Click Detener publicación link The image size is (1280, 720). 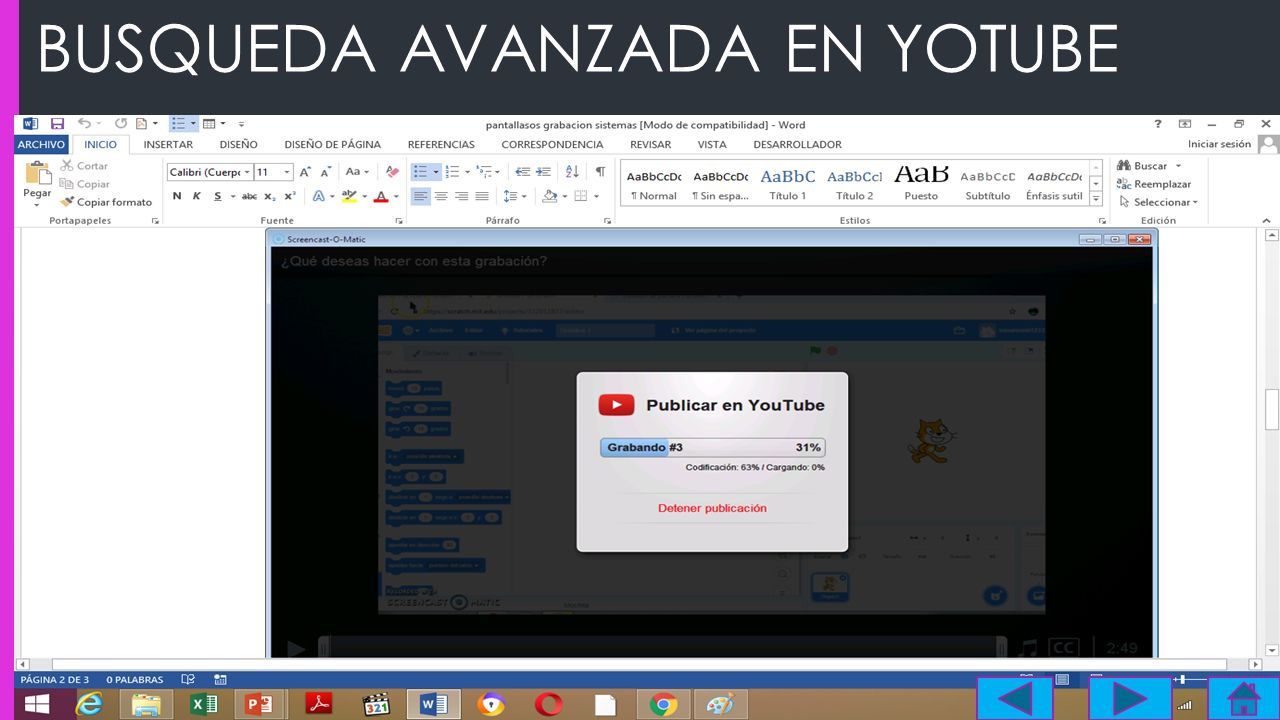tap(712, 508)
